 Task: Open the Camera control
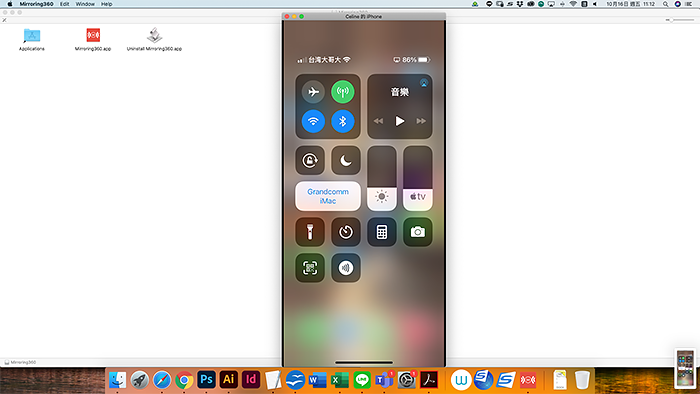click(418, 232)
